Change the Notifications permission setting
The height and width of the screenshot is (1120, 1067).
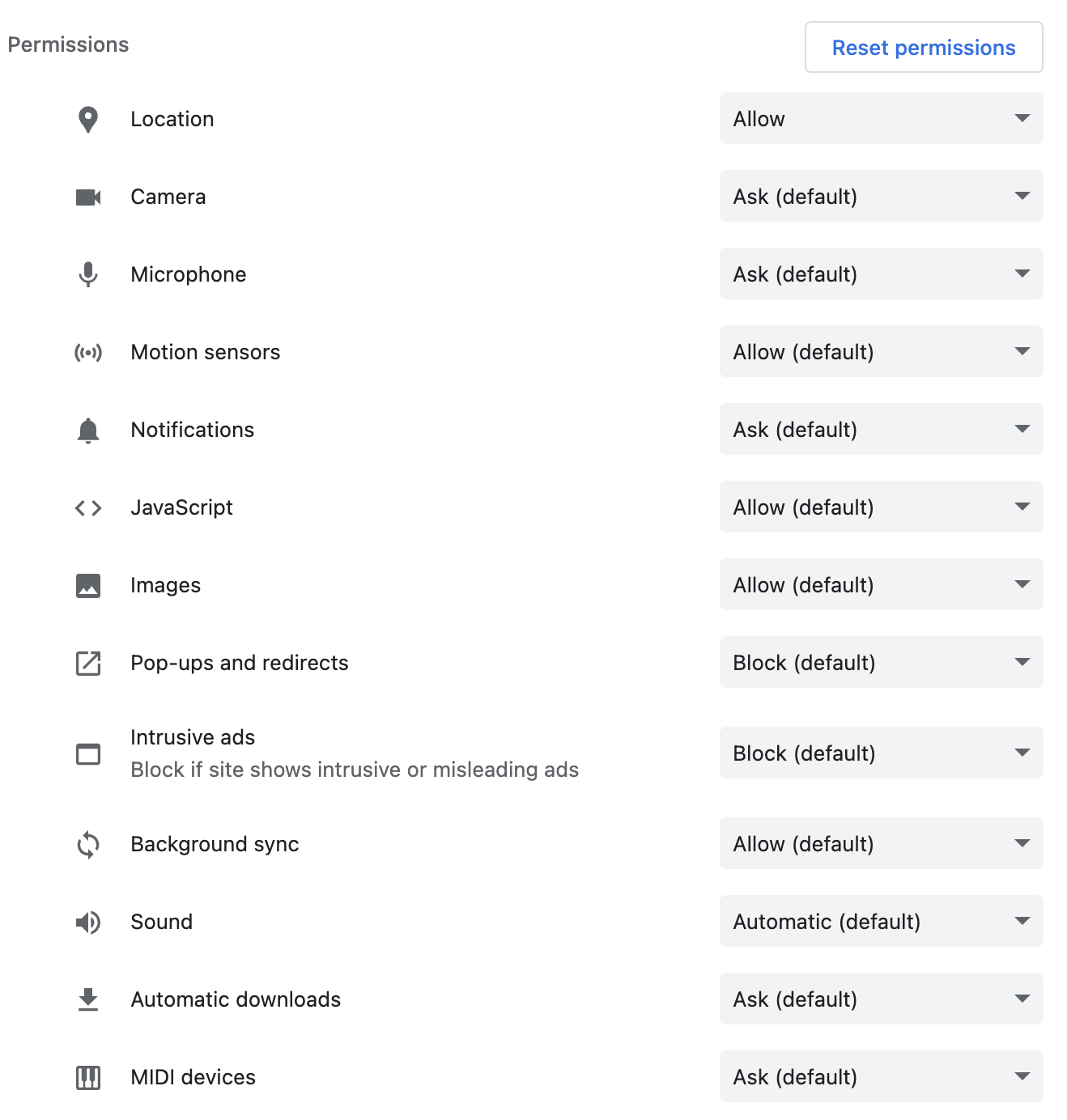[x=882, y=429]
